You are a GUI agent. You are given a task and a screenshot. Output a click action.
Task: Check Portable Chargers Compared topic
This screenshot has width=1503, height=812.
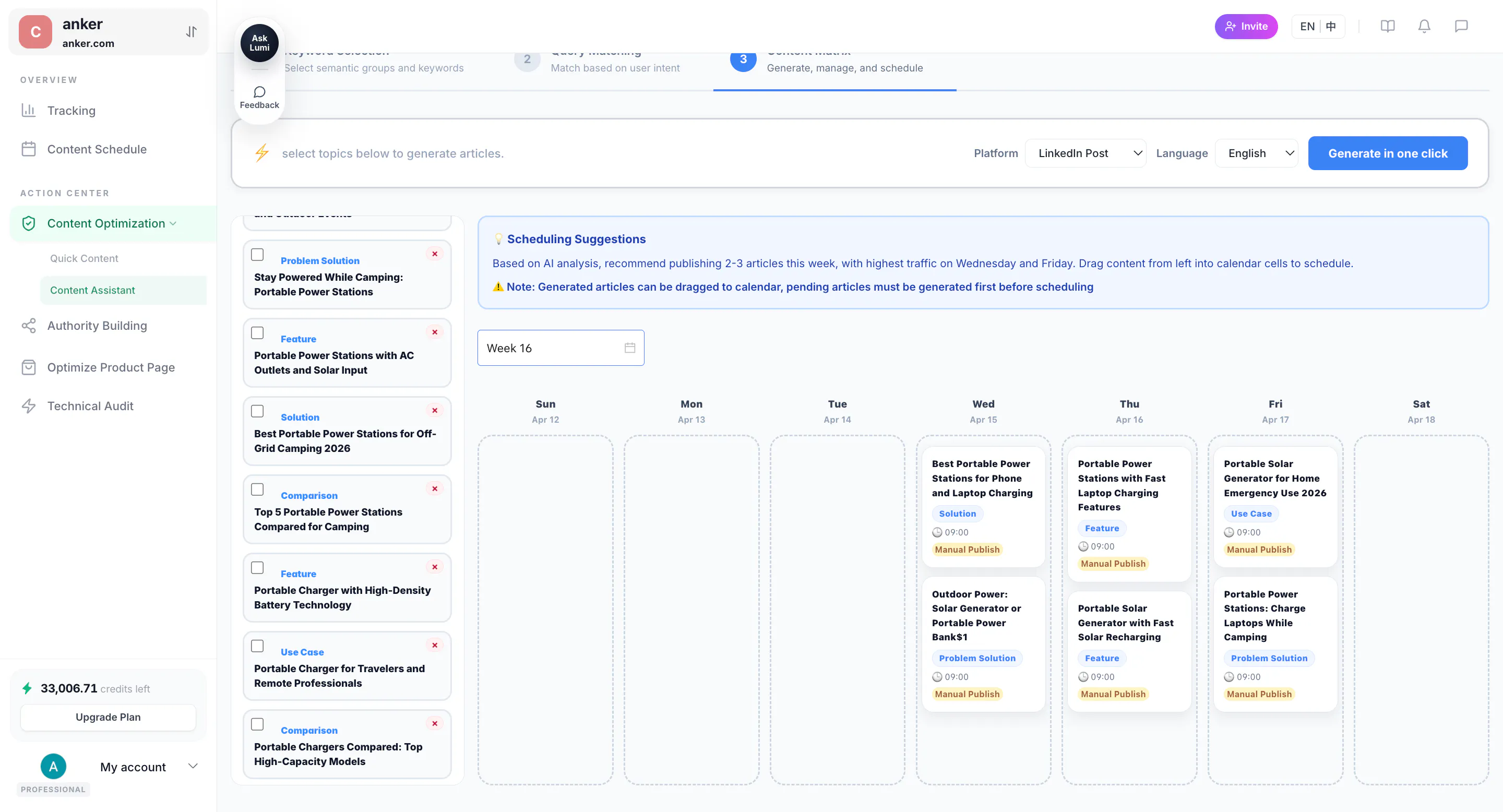(257, 724)
